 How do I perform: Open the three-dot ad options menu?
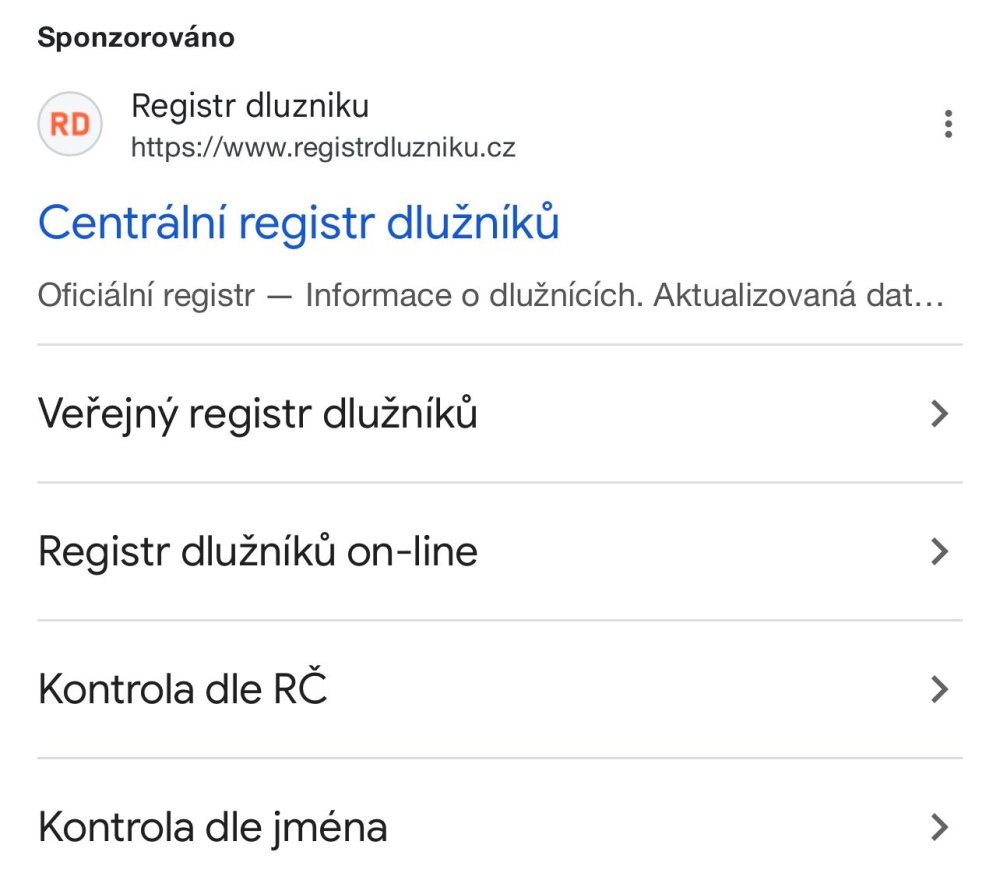click(x=948, y=125)
